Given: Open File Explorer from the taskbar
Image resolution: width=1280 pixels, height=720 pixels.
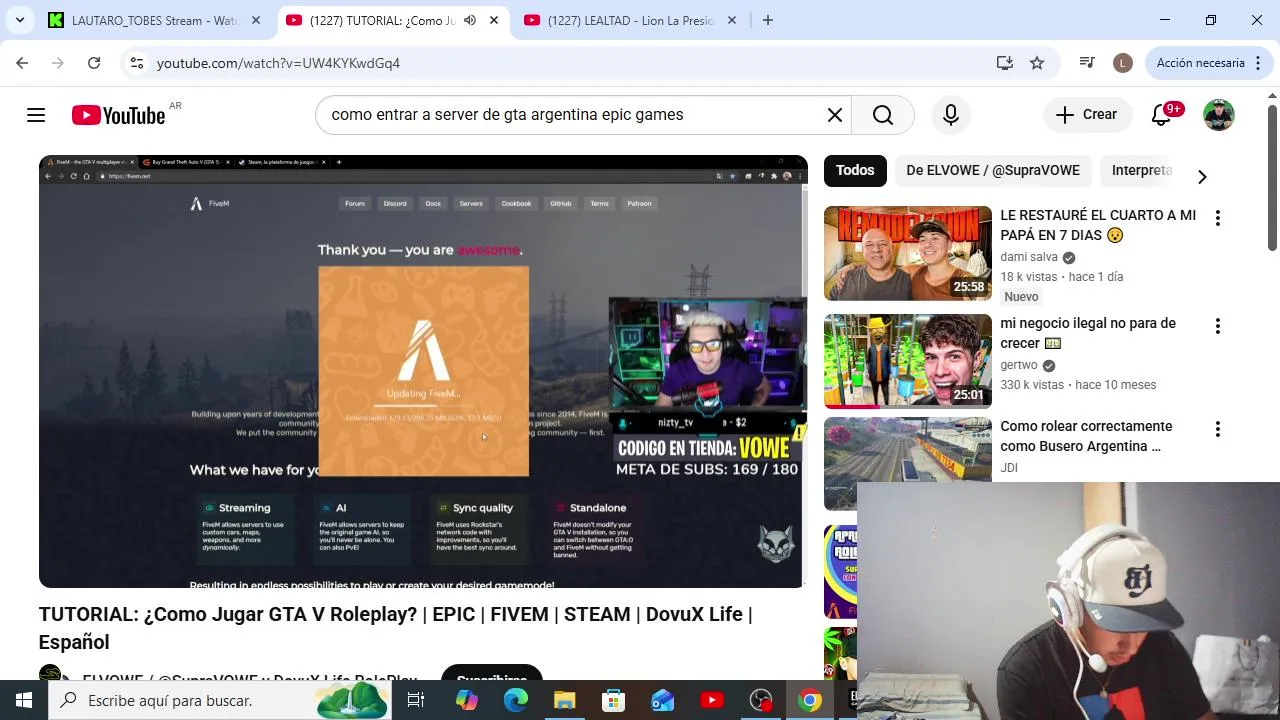Looking at the screenshot, I should click(565, 701).
